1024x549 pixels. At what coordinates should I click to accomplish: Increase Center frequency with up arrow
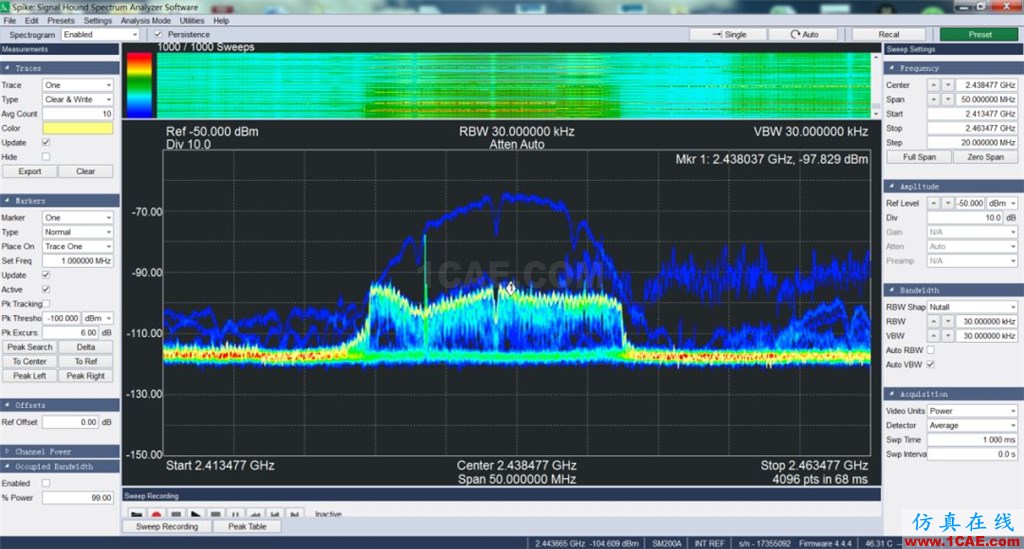pyautogui.click(x=933, y=85)
